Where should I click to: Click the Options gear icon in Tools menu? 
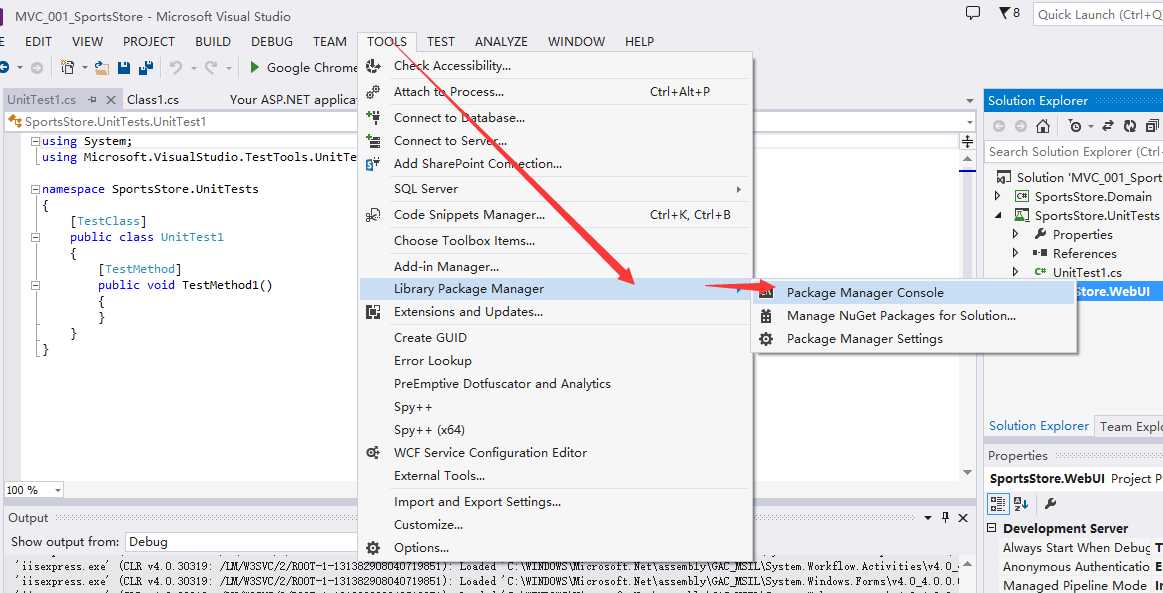[x=373, y=548]
